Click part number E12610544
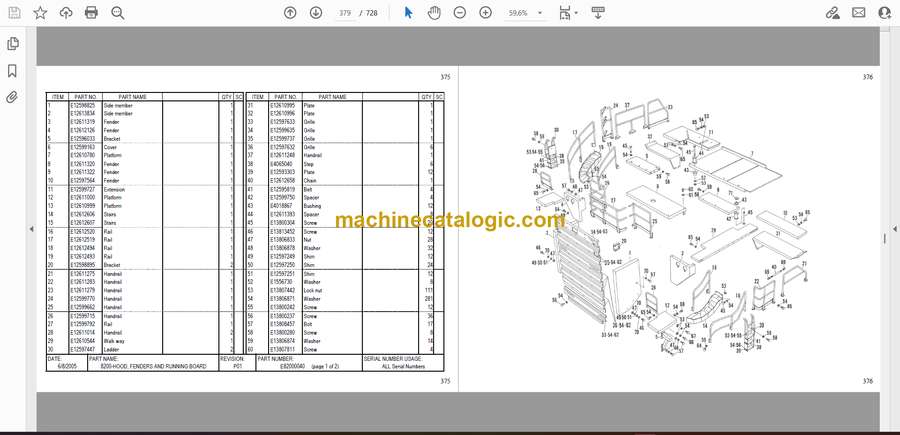 pyautogui.click(x=83, y=341)
